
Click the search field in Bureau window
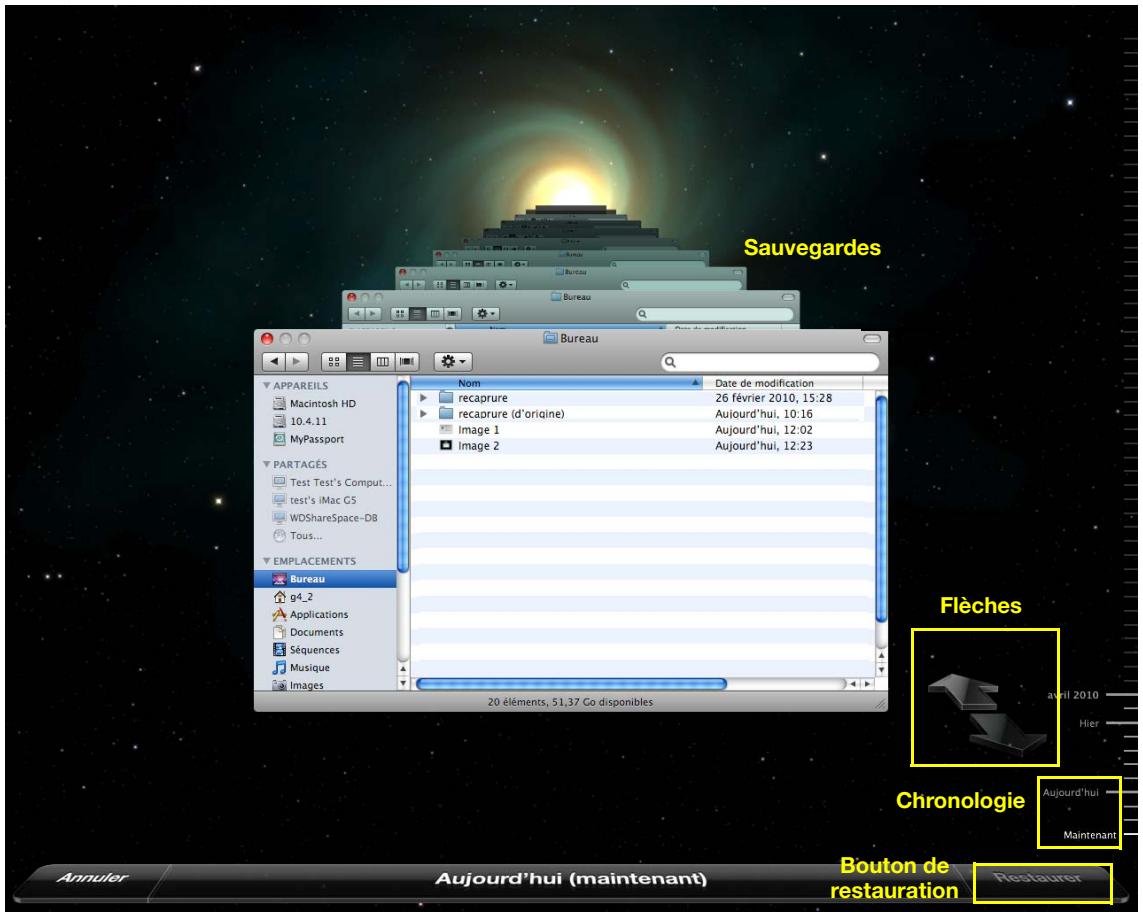770,362
